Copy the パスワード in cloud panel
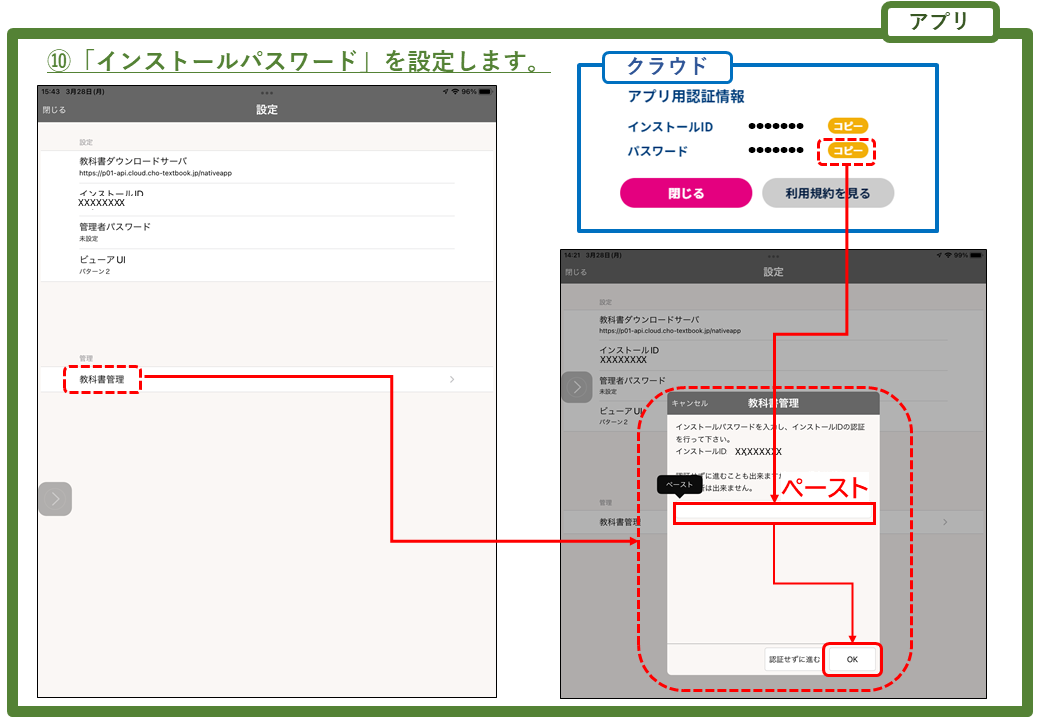1040x720 pixels. (848, 150)
